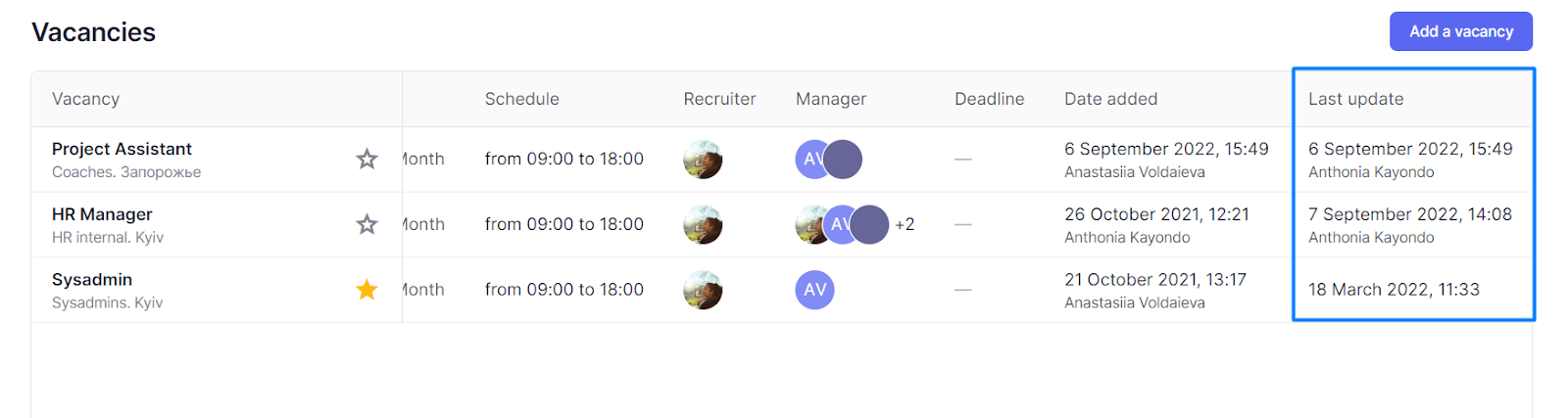
Task: Click recruiter avatar in Sysadmin row
Action: 703,290
